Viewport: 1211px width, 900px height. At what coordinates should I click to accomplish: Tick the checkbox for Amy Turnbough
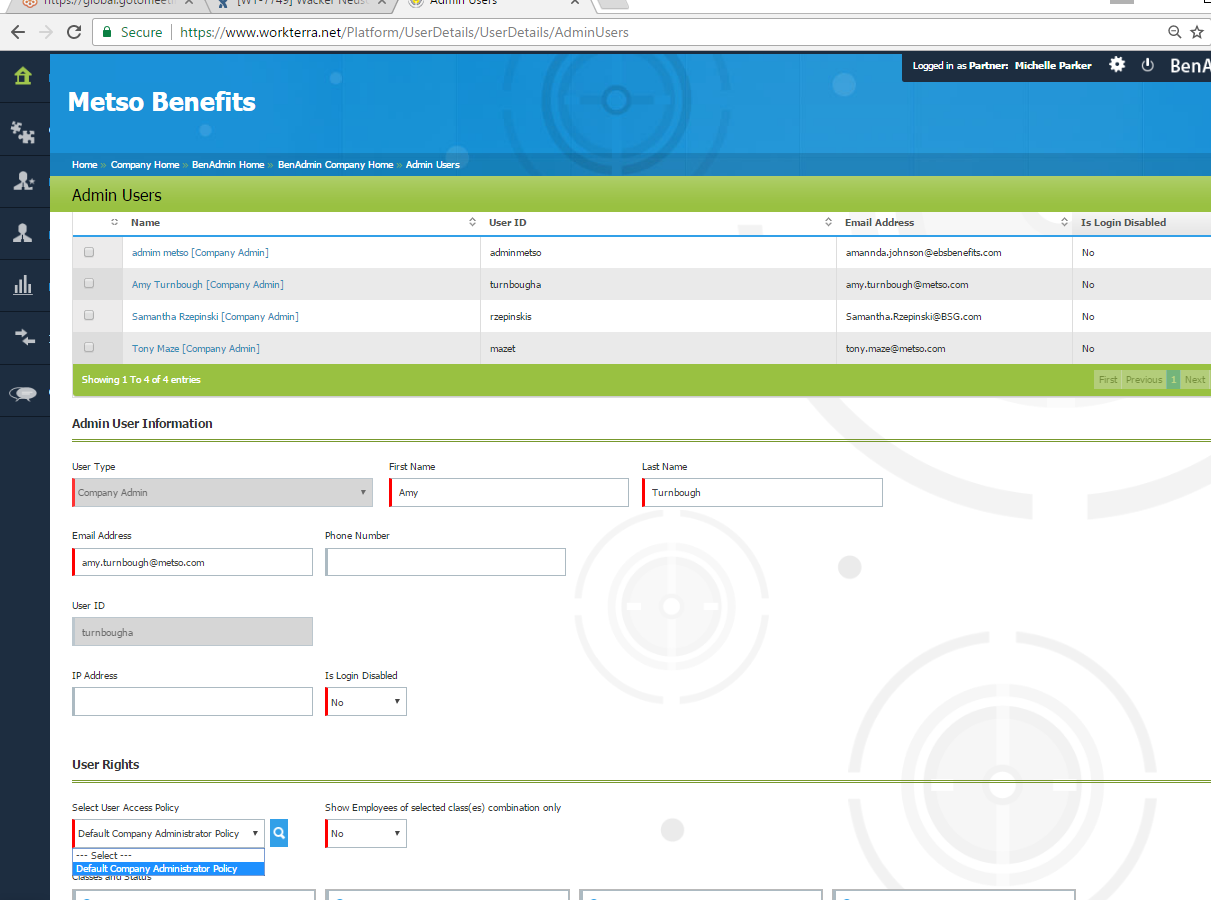click(x=89, y=284)
